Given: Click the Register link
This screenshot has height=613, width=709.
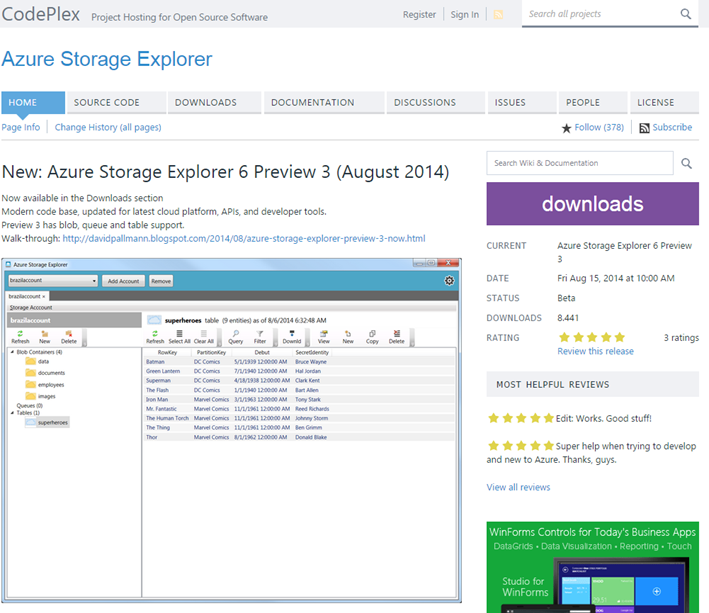Looking at the screenshot, I should (419, 14).
